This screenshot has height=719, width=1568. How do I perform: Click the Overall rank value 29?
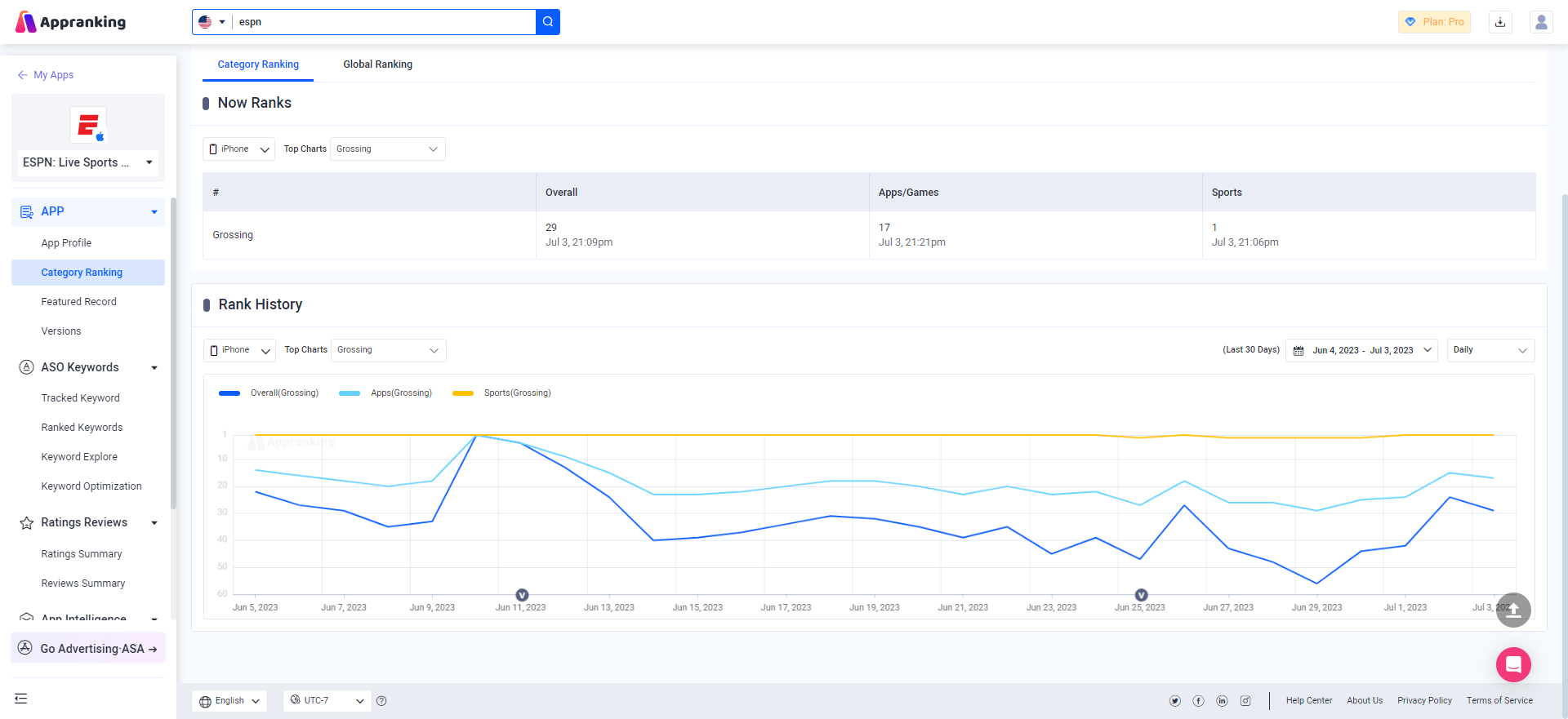click(551, 228)
